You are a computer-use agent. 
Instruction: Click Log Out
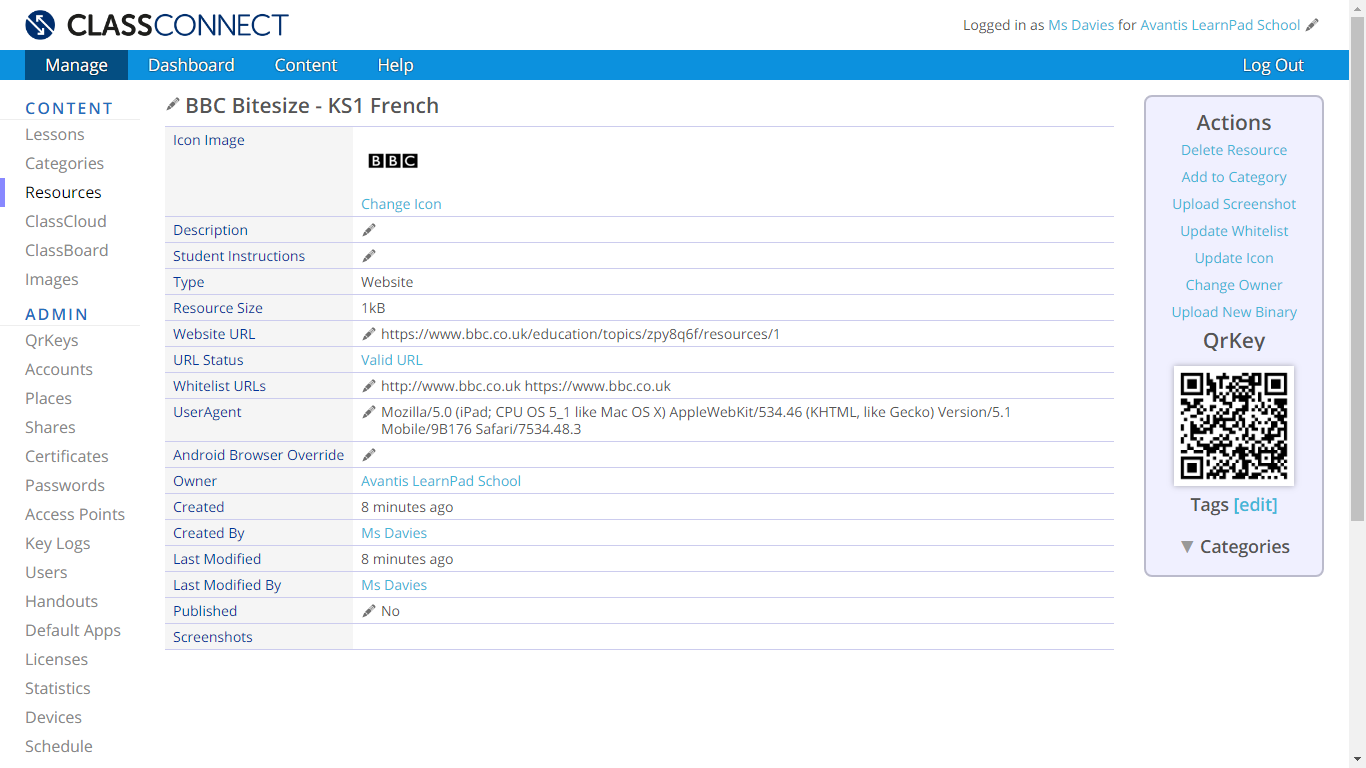click(x=1273, y=65)
